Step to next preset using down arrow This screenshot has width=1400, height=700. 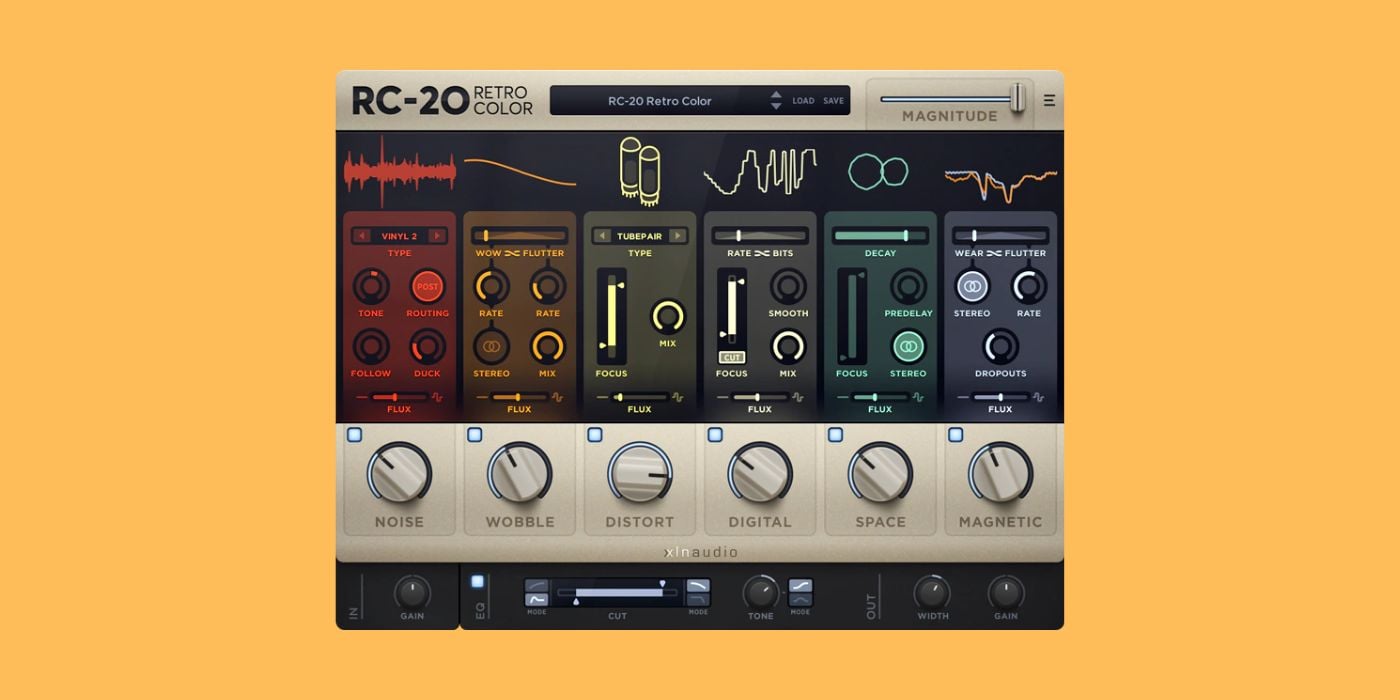click(x=776, y=107)
